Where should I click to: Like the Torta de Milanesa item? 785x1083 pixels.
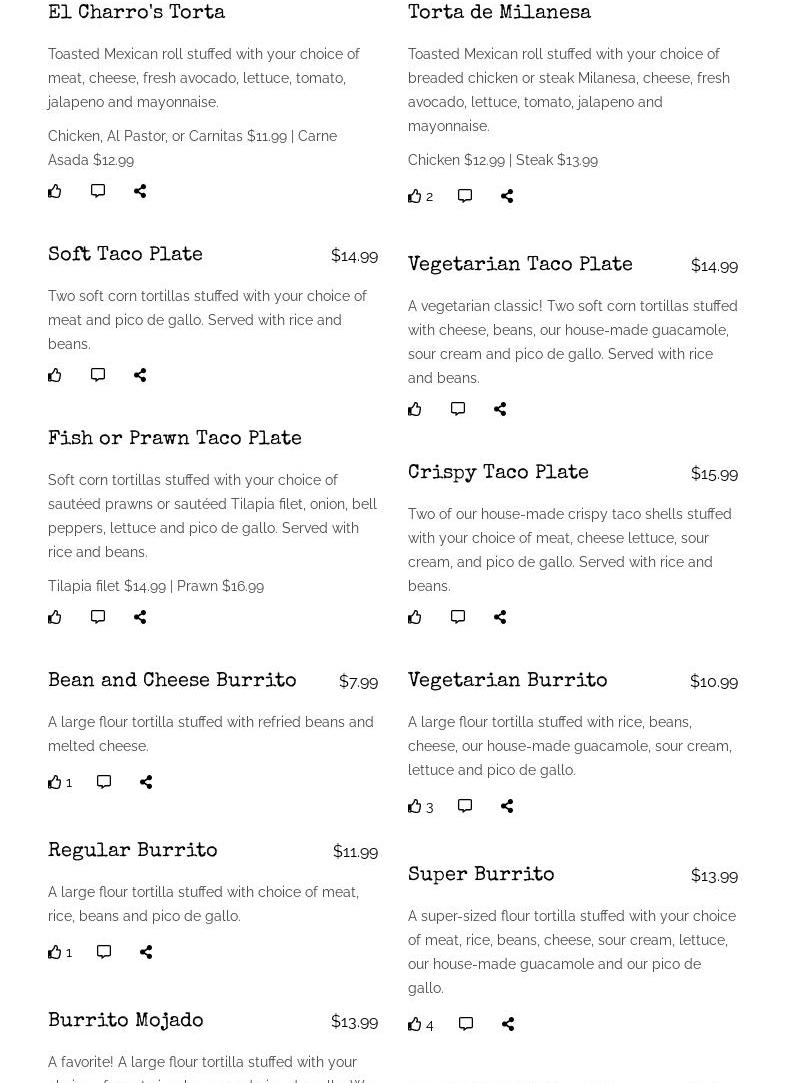[x=415, y=197]
